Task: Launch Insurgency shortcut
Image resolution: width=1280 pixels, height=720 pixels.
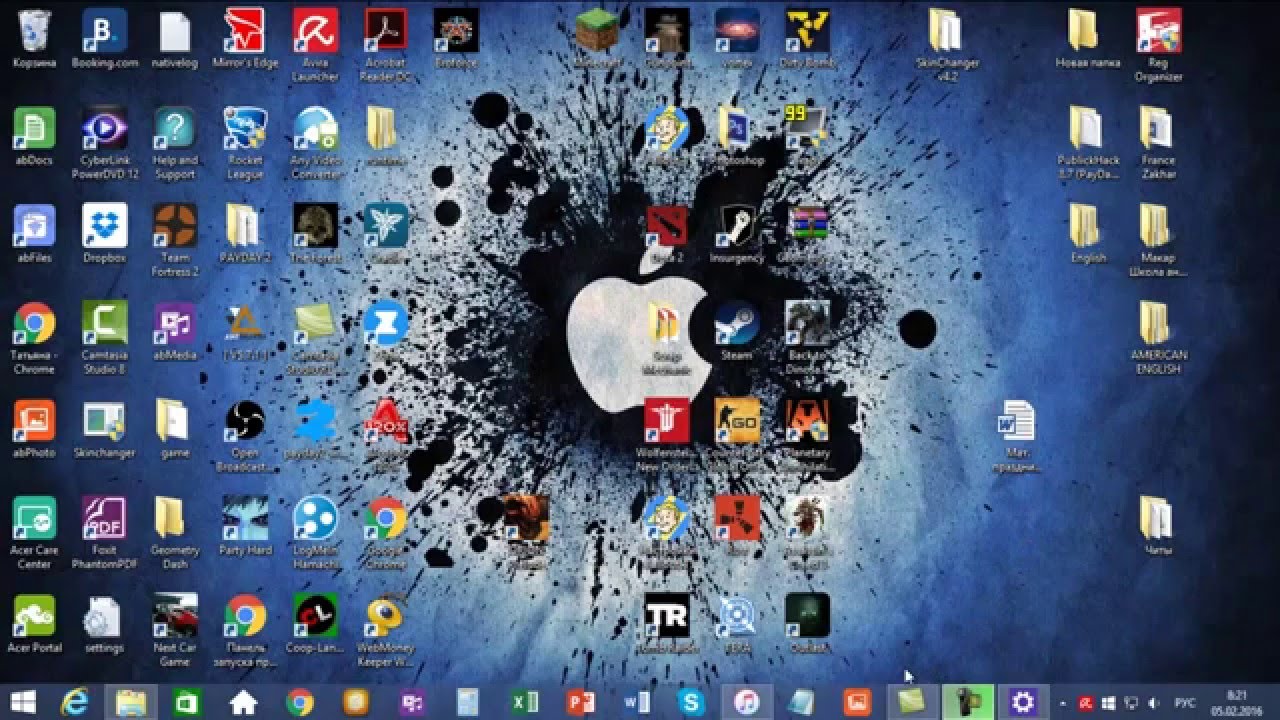Action: pyautogui.click(x=737, y=226)
